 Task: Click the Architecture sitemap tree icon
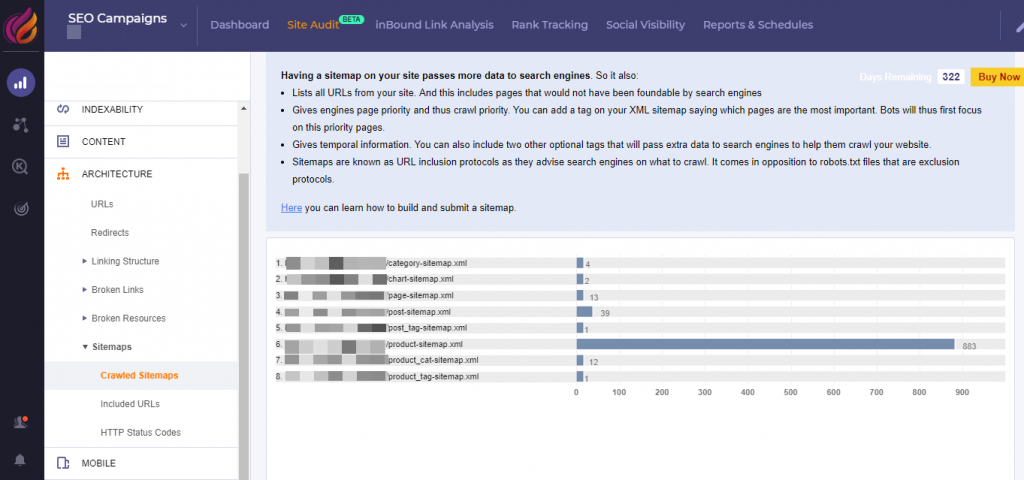pyautogui.click(x=63, y=174)
